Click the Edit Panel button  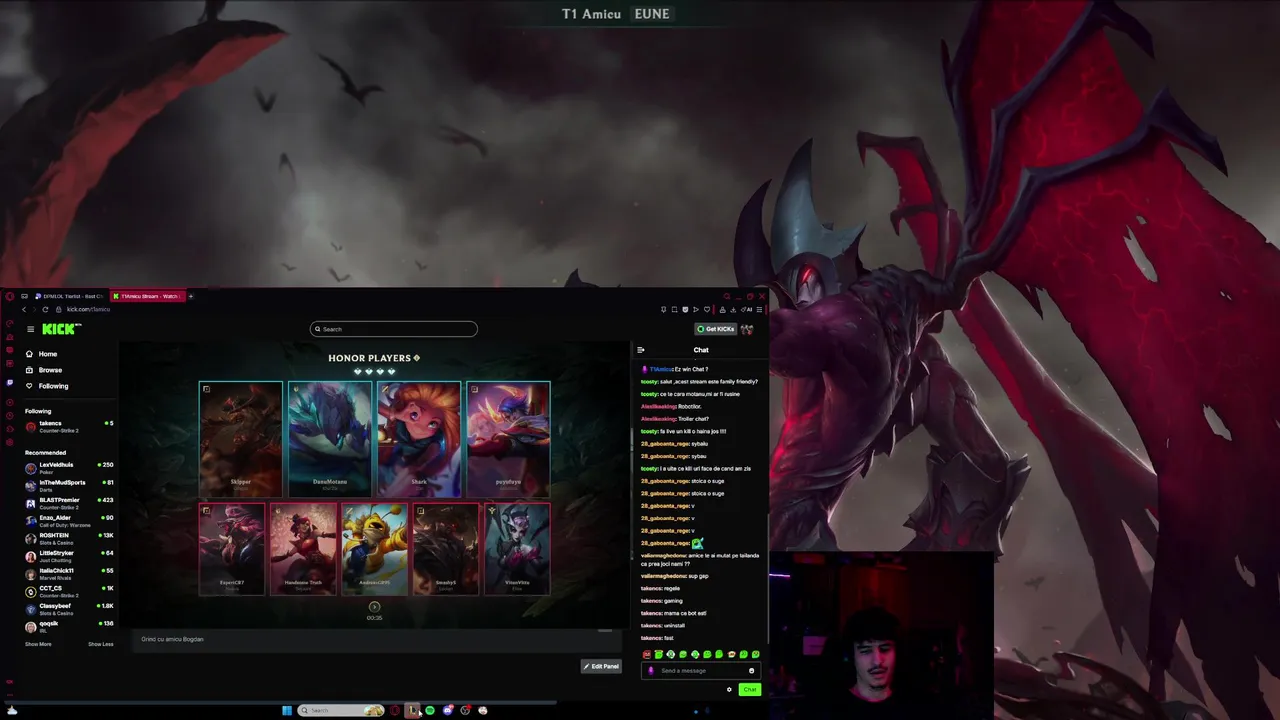601,666
